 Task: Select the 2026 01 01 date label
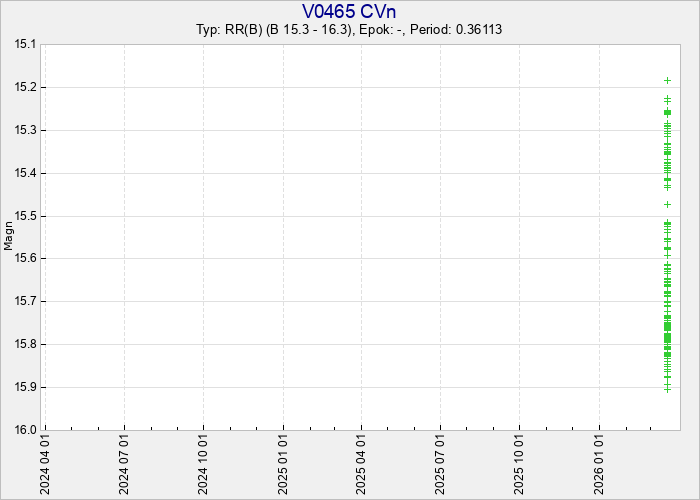[600, 465]
